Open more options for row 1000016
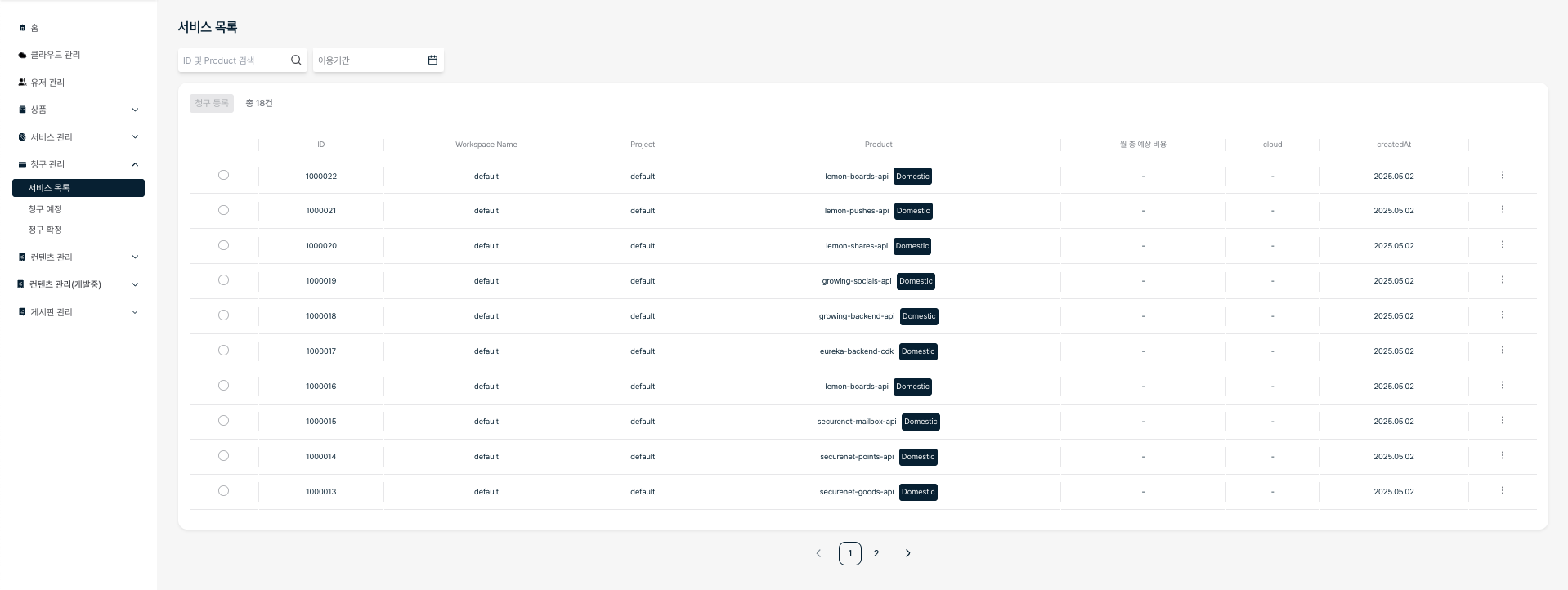The height and width of the screenshot is (590, 1568). pyautogui.click(x=1502, y=386)
